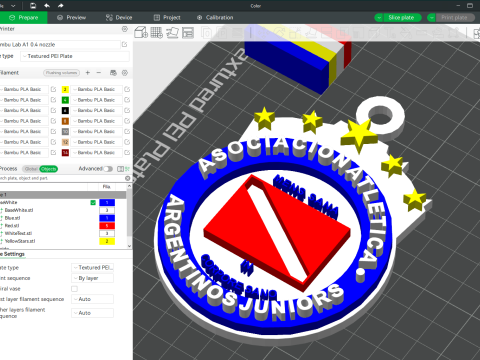480x360 pixels.
Task: Open the Device tab
Action: (119, 18)
